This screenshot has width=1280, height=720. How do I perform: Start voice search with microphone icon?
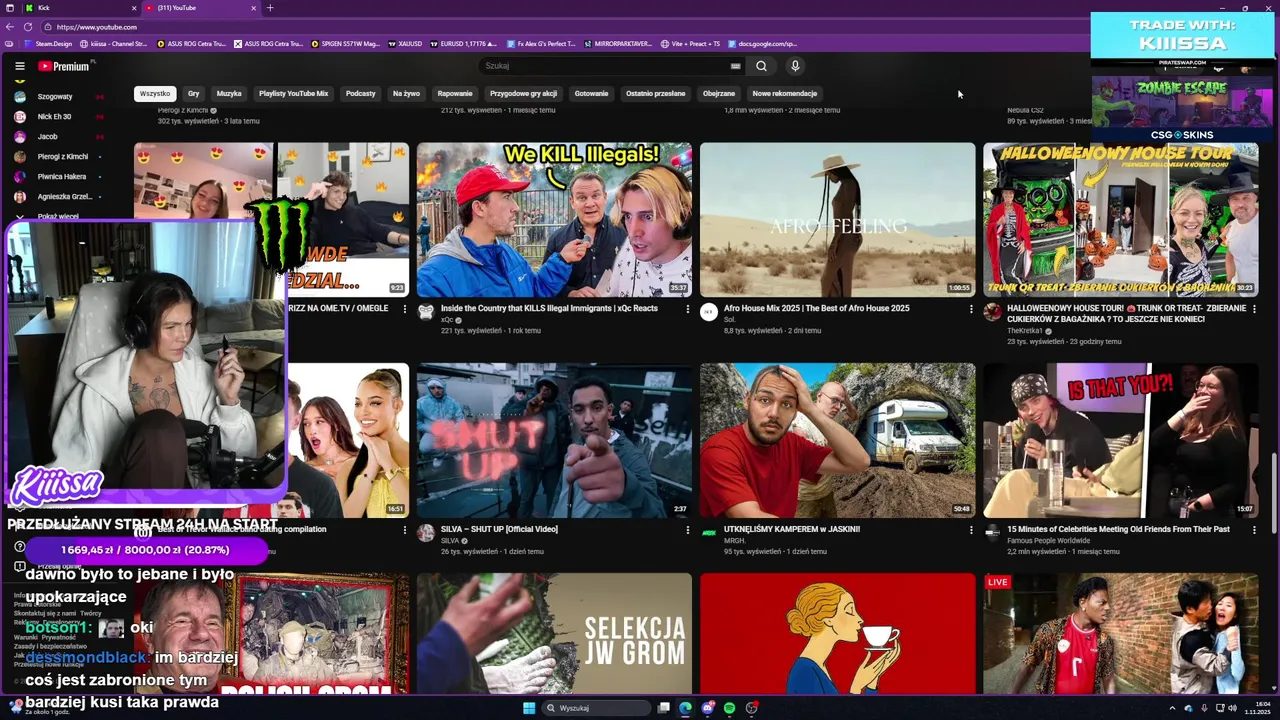[x=795, y=66]
